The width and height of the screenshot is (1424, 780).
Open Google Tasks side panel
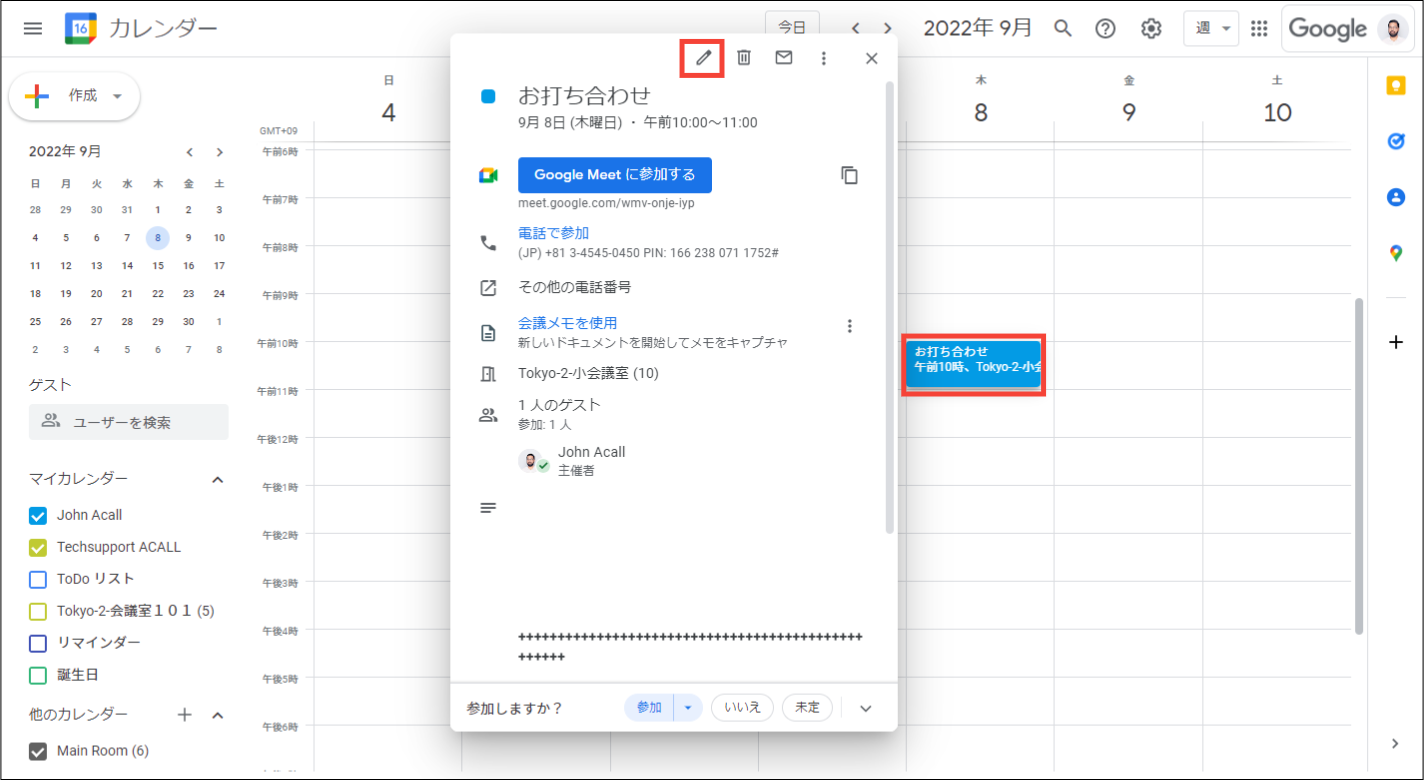coord(1396,142)
